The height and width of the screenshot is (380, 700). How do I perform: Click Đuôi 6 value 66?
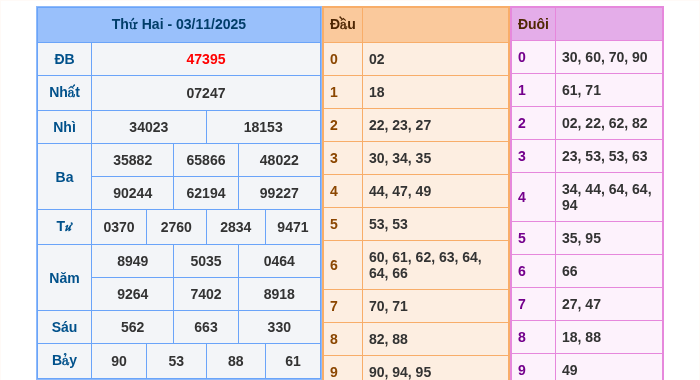click(x=570, y=272)
